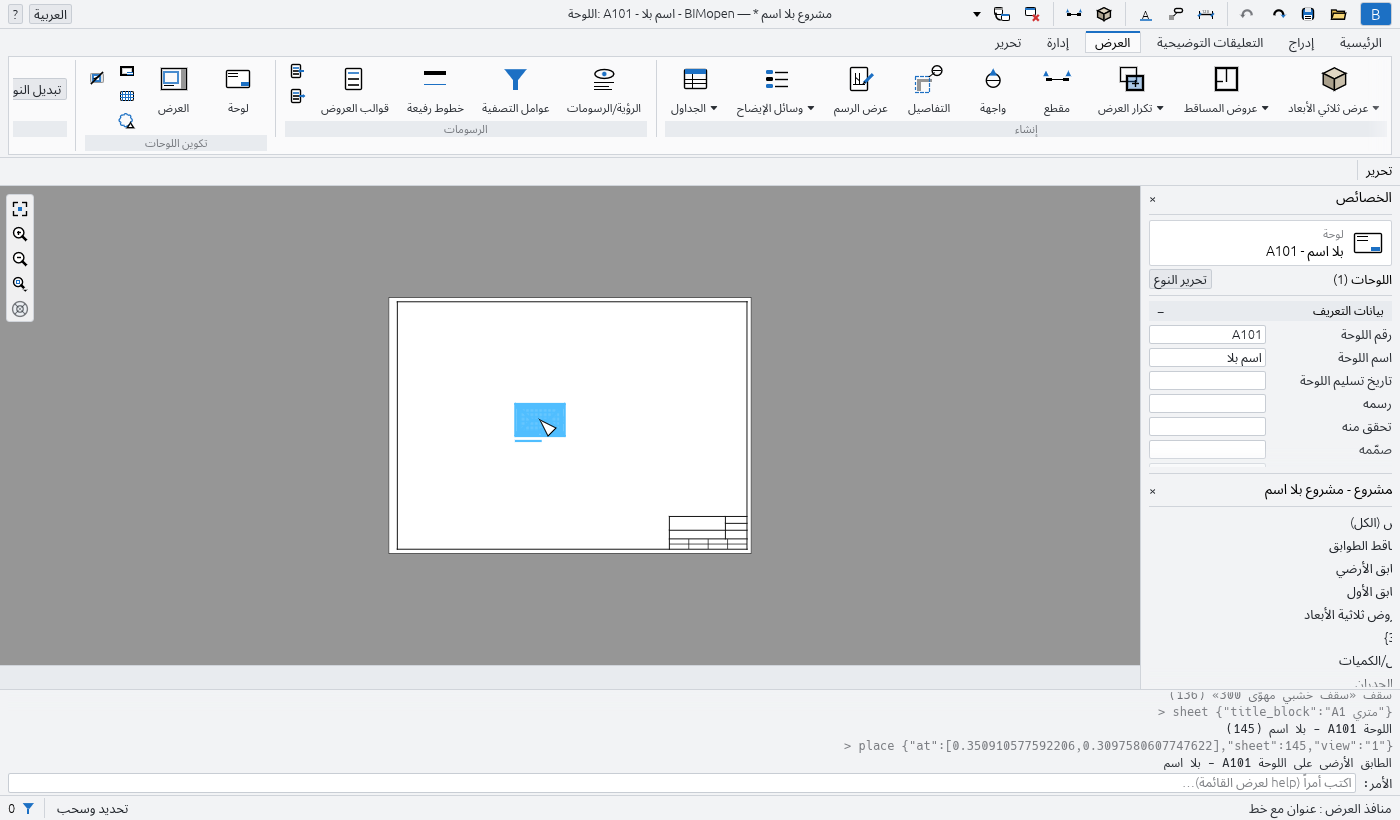Click the zoom in magnifier on the canvas toolbar
The image size is (1400, 820).
[19, 234]
